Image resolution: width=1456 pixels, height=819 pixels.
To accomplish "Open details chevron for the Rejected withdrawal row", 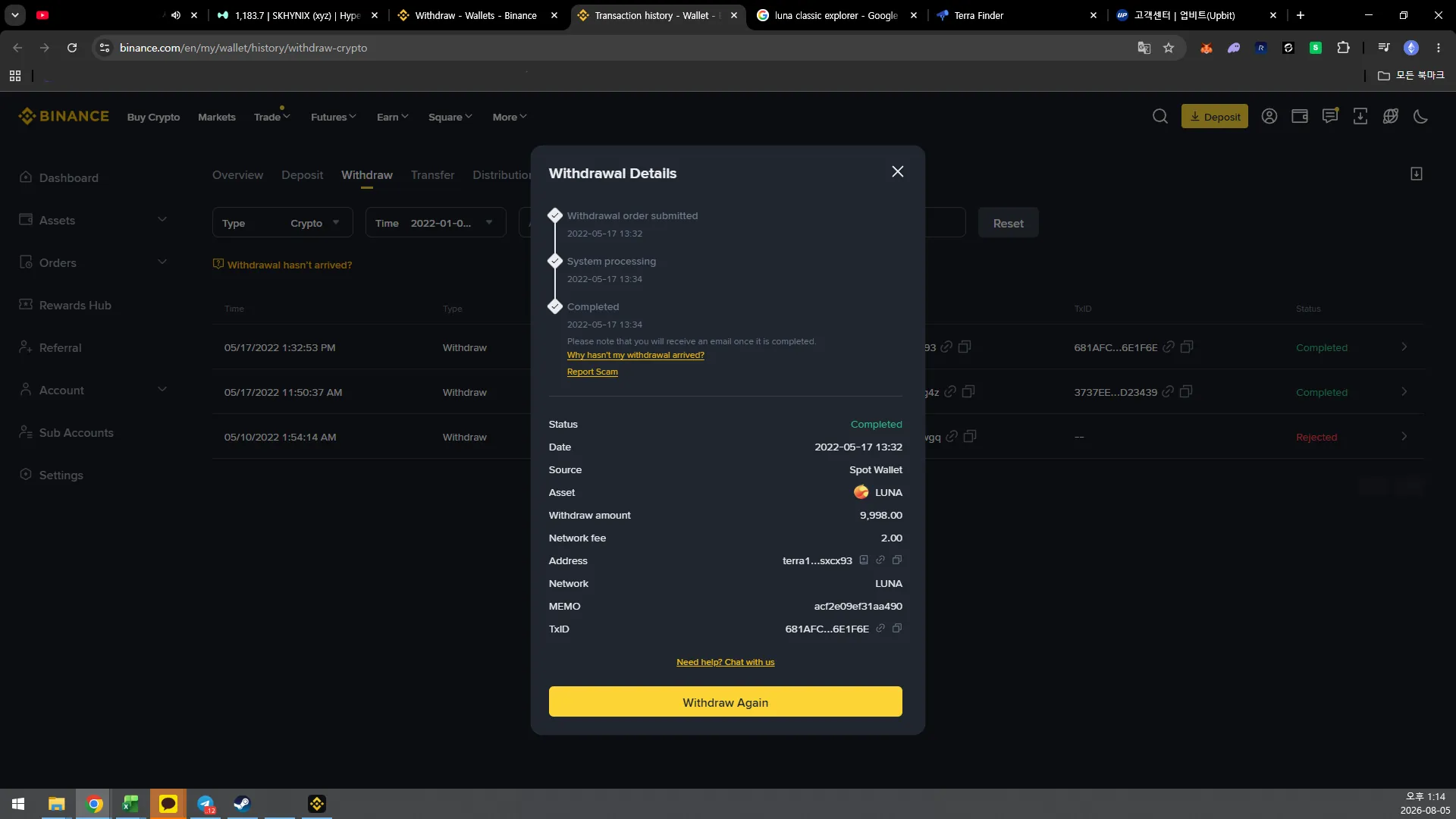I will [1404, 437].
